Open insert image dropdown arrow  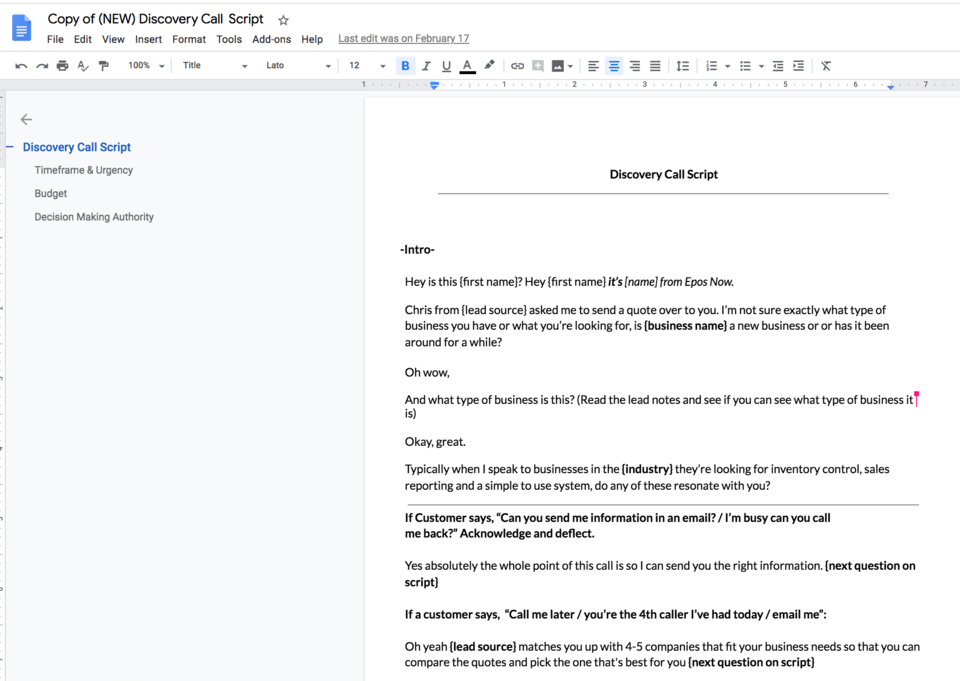570,66
